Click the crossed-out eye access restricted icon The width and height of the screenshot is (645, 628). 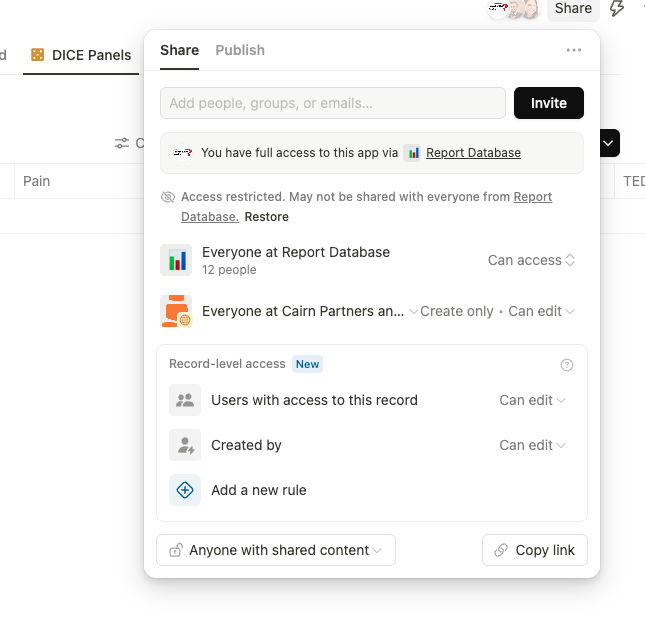(168, 197)
